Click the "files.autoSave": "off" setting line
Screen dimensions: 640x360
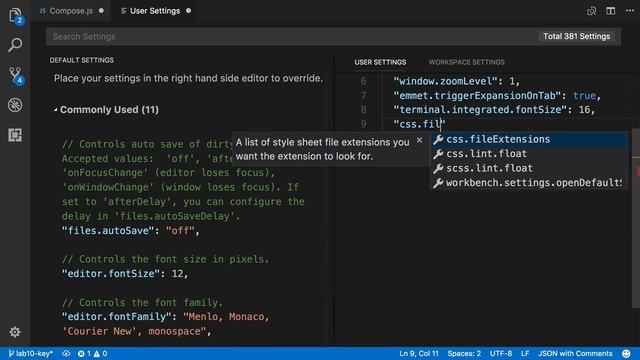[x=131, y=231]
